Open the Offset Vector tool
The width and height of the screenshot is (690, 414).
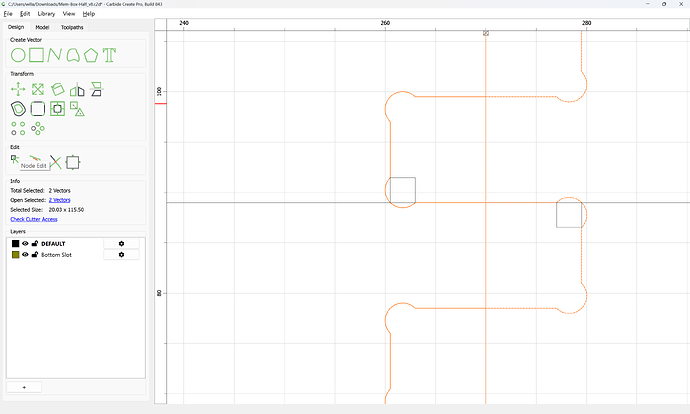tap(18, 109)
